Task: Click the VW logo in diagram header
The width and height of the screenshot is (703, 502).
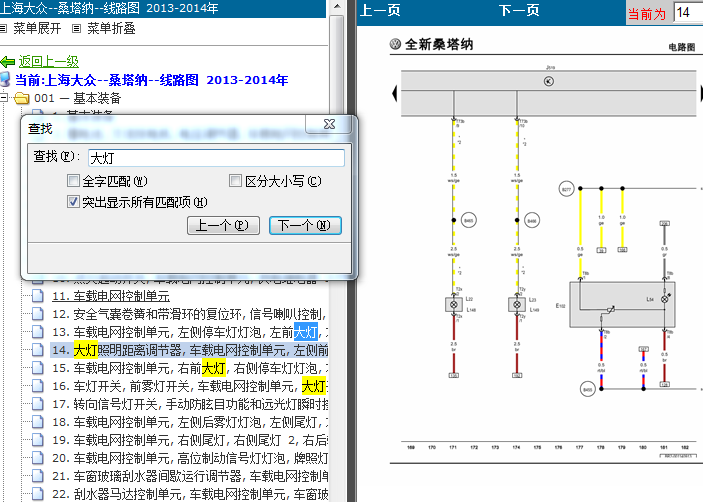Action: point(395,44)
